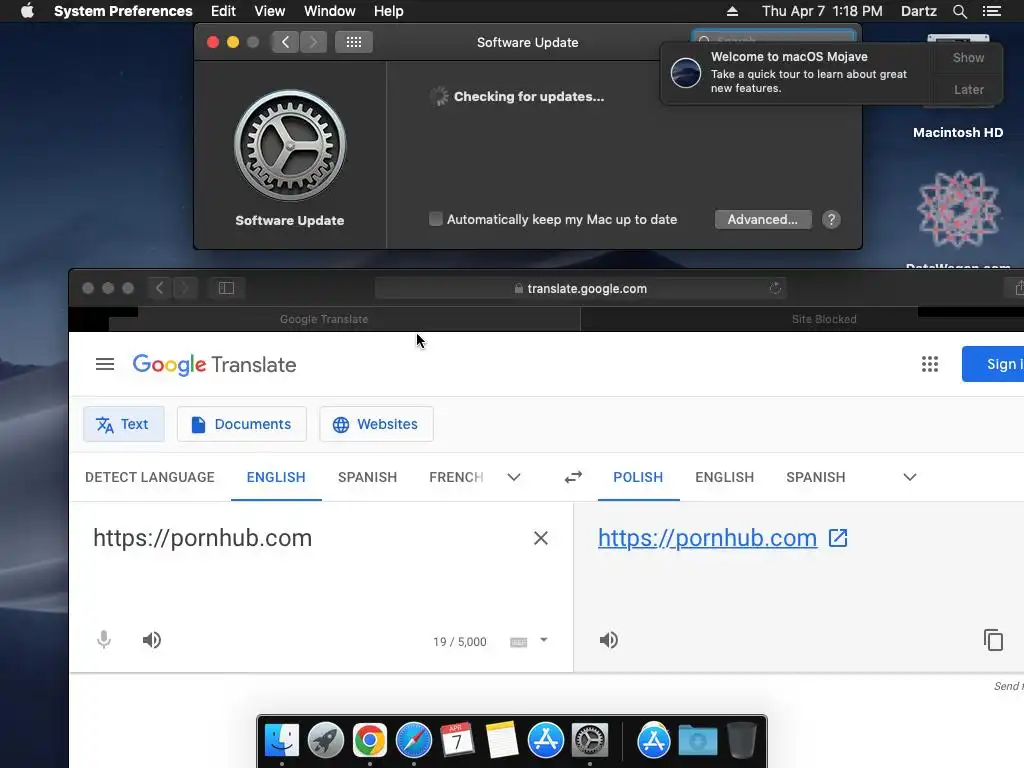Open the Dartz user menu

918,11
